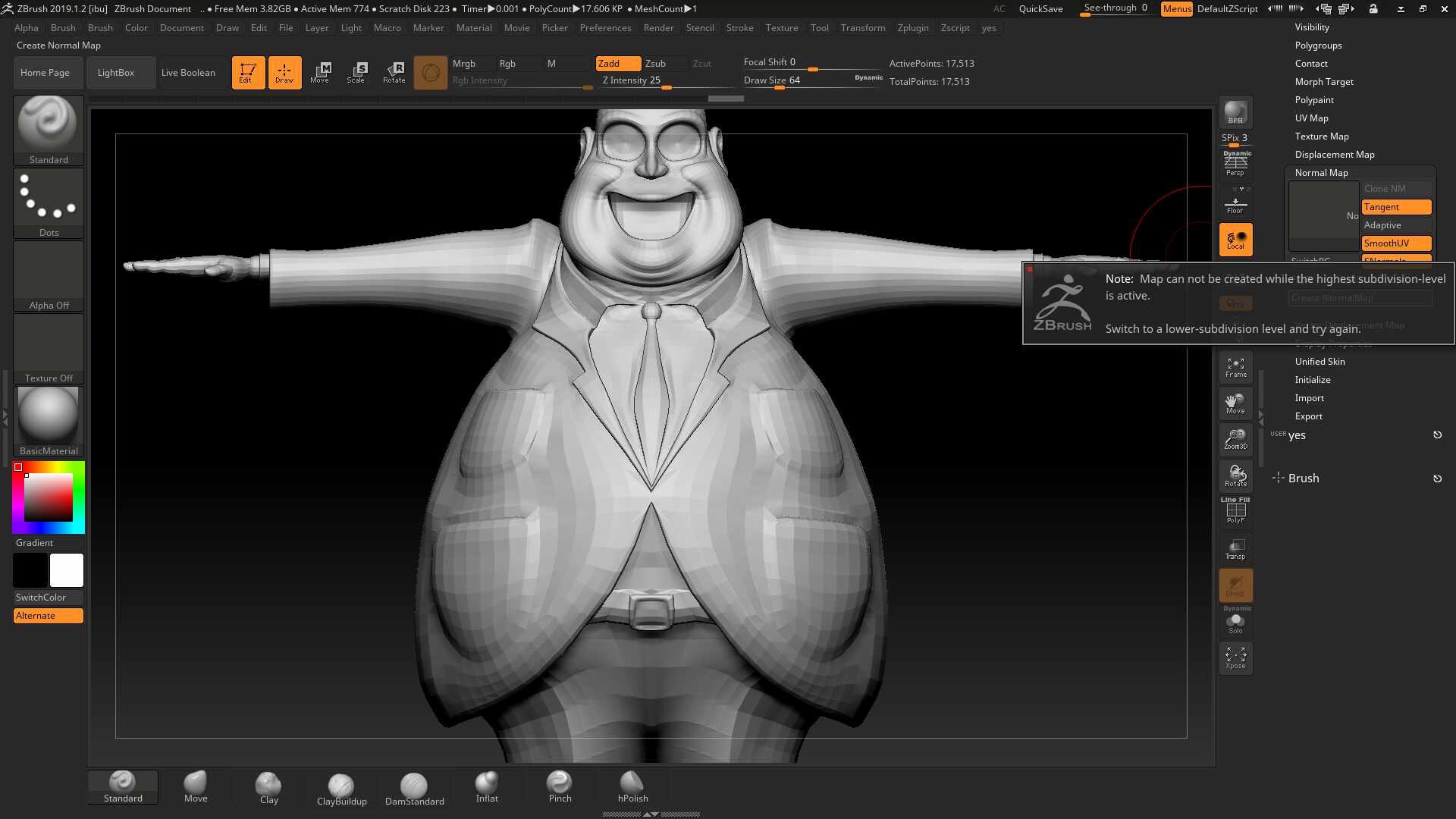This screenshot has height=819, width=1456.
Task: Enable Zadd sculpt mode
Action: click(x=617, y=64)
